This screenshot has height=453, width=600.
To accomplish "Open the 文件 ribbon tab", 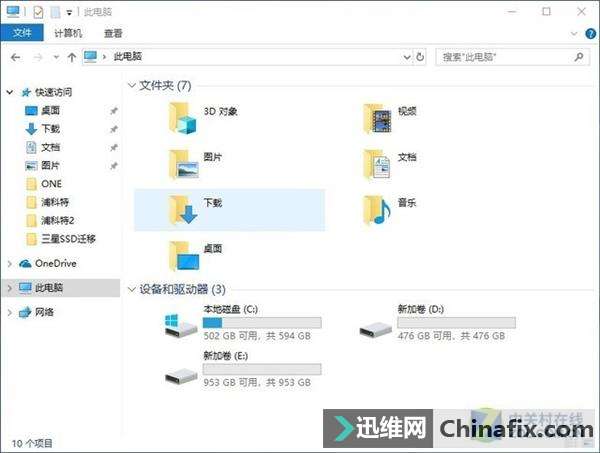I will (x=22, y=33).
